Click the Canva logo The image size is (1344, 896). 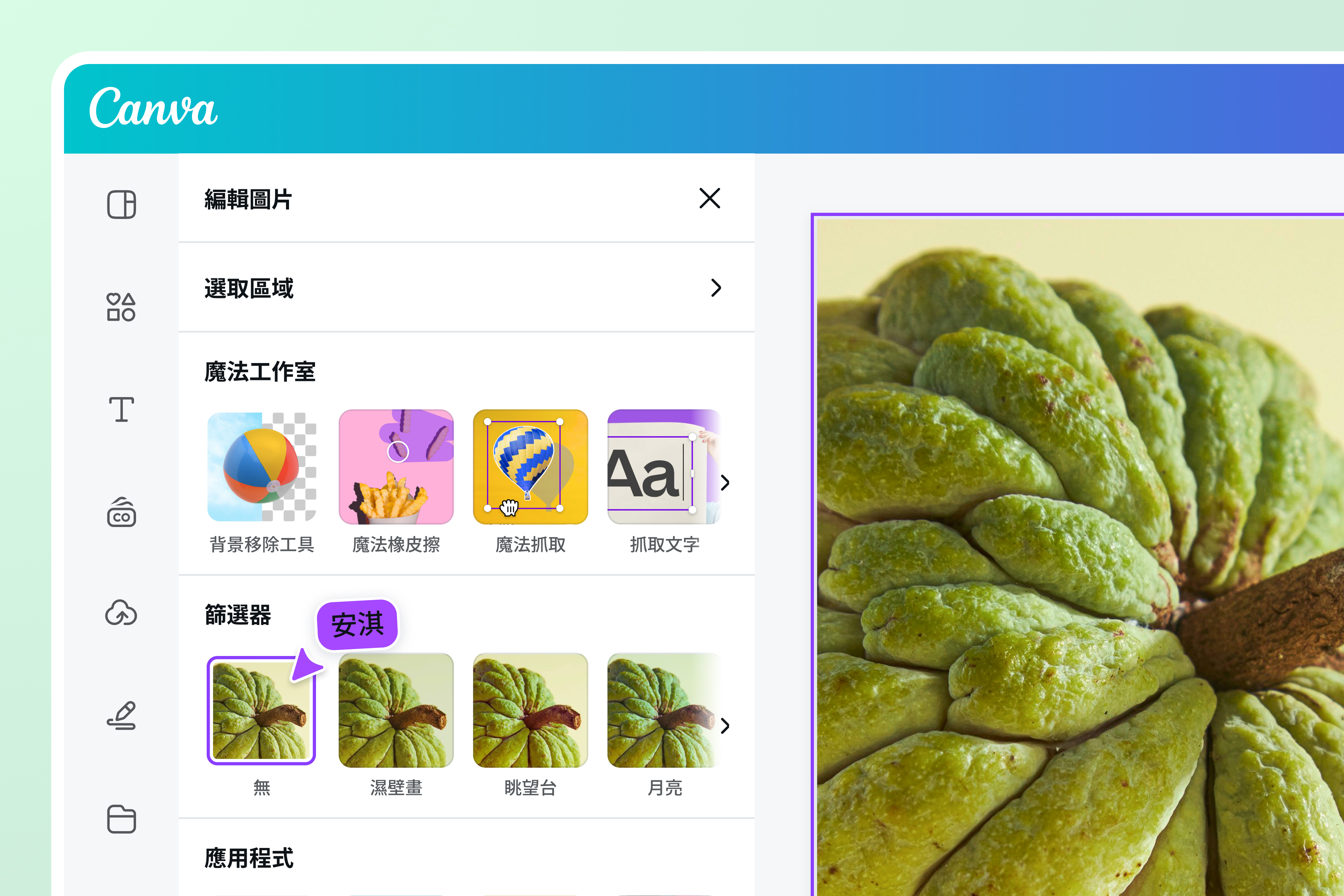point(153,107)
